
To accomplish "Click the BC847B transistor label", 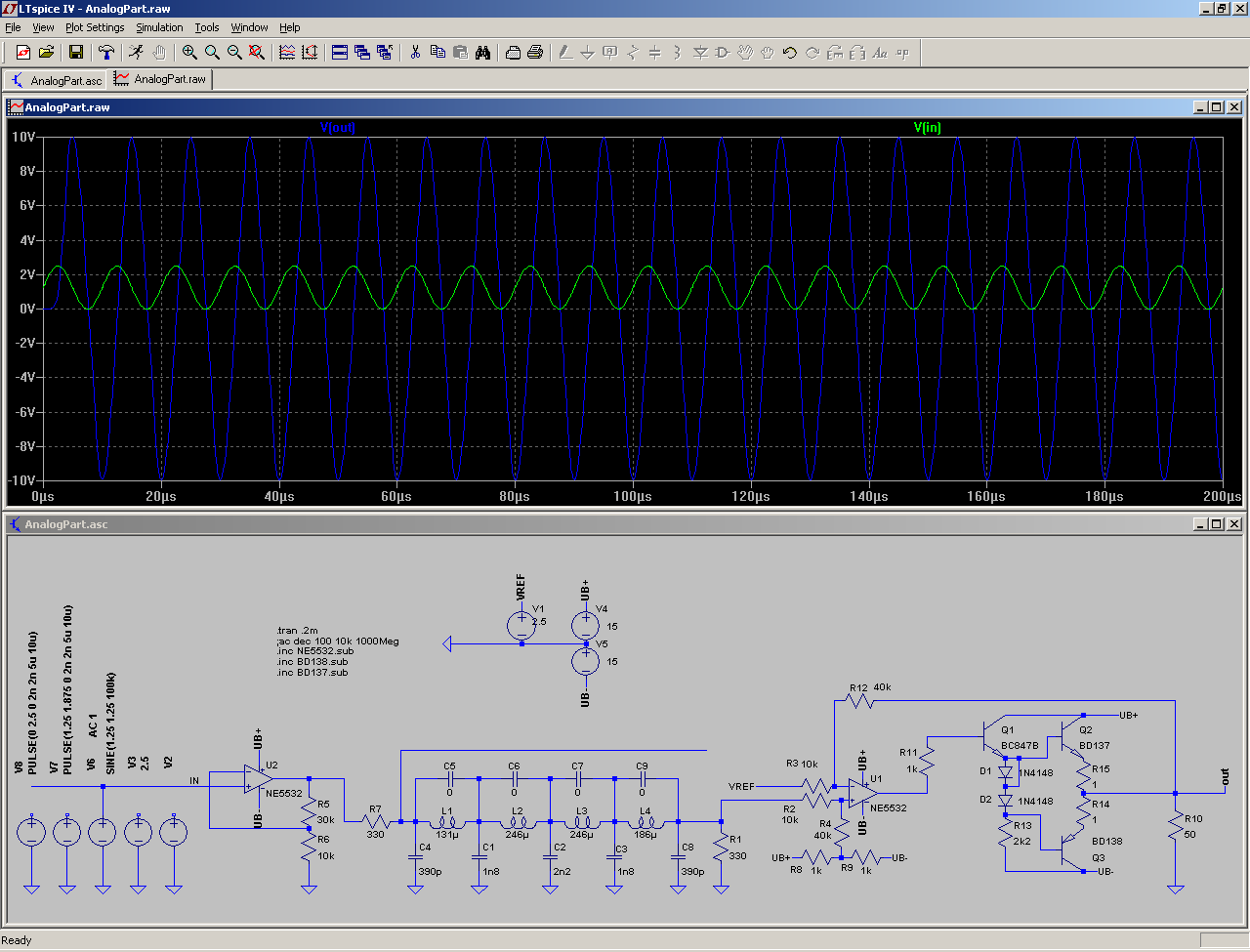I will click(x=1020, y=746).
